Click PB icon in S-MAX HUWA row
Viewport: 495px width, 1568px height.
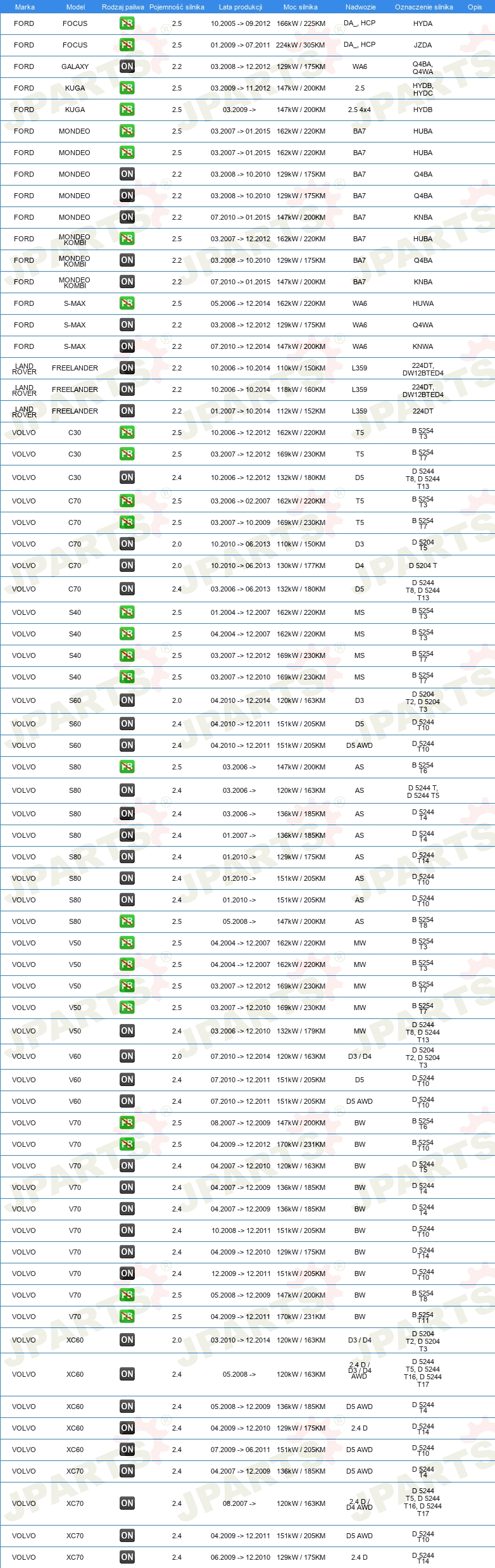127,303
